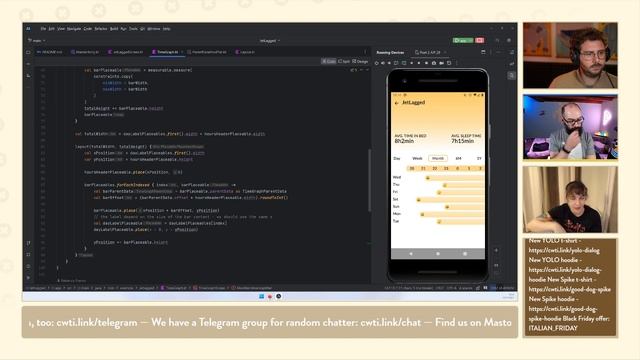This screenshot has width=640, height=360.
Task: Open the bottom-left Terminal tool icon
Action: (x=28, y=254)
